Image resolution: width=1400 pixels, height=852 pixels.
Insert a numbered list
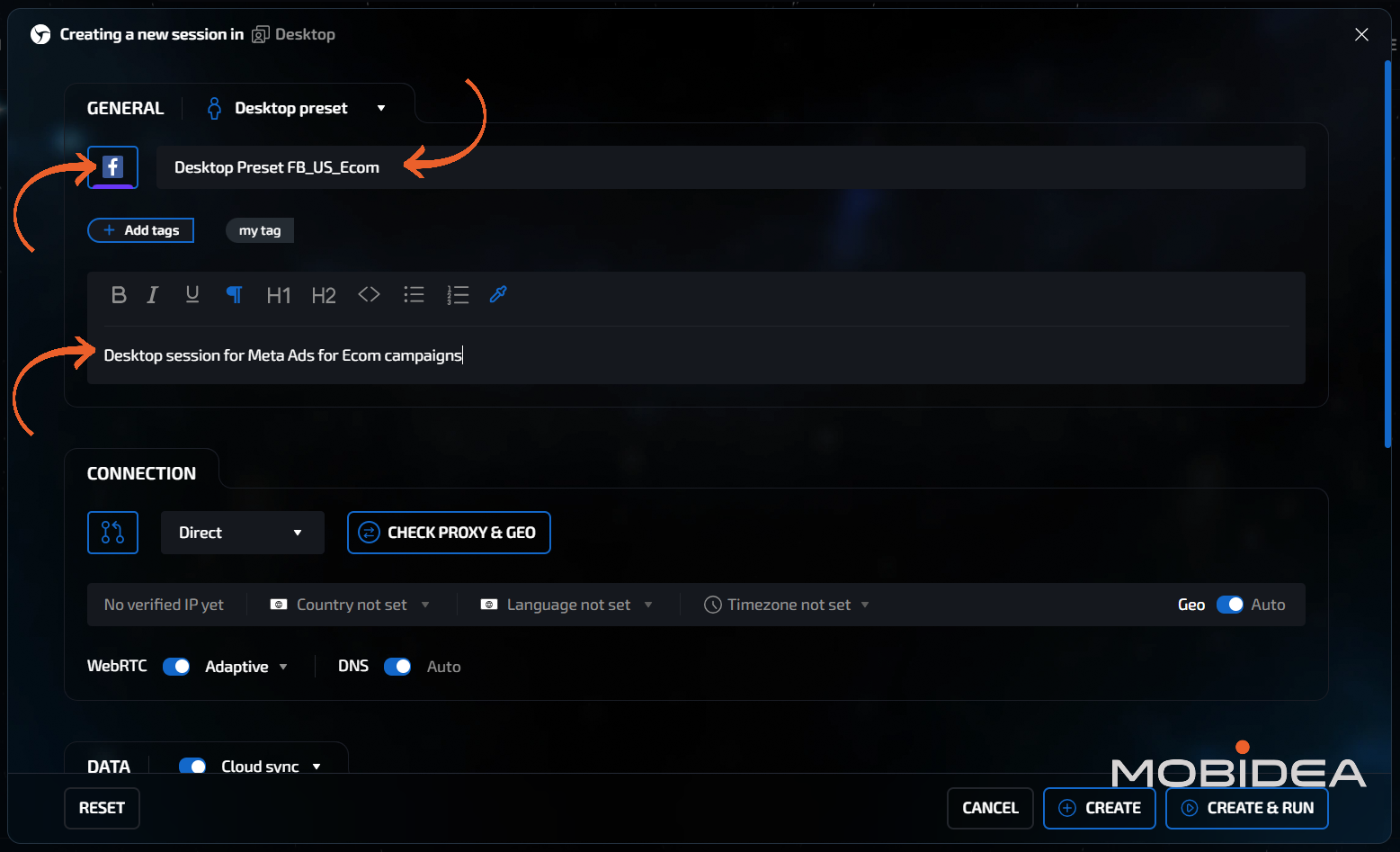(458, 295)
